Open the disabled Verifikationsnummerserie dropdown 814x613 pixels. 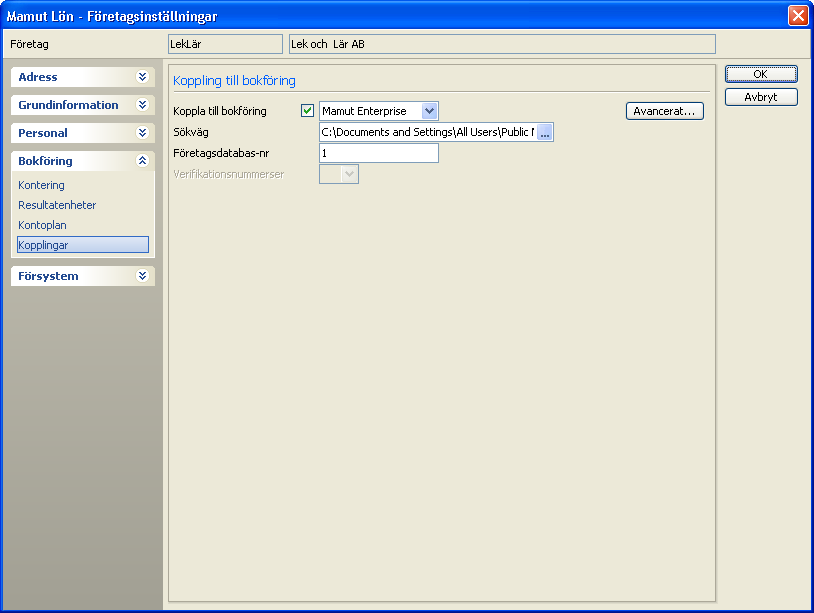349,174
